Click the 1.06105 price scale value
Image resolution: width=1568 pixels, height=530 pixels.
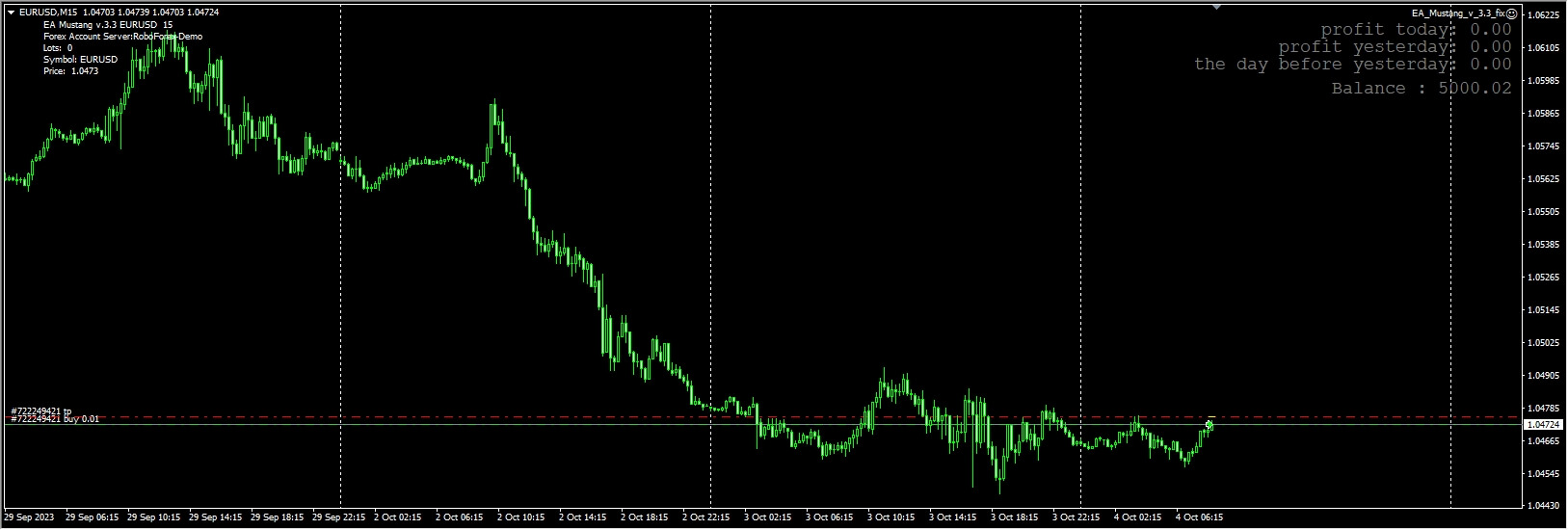(1544, 48)
